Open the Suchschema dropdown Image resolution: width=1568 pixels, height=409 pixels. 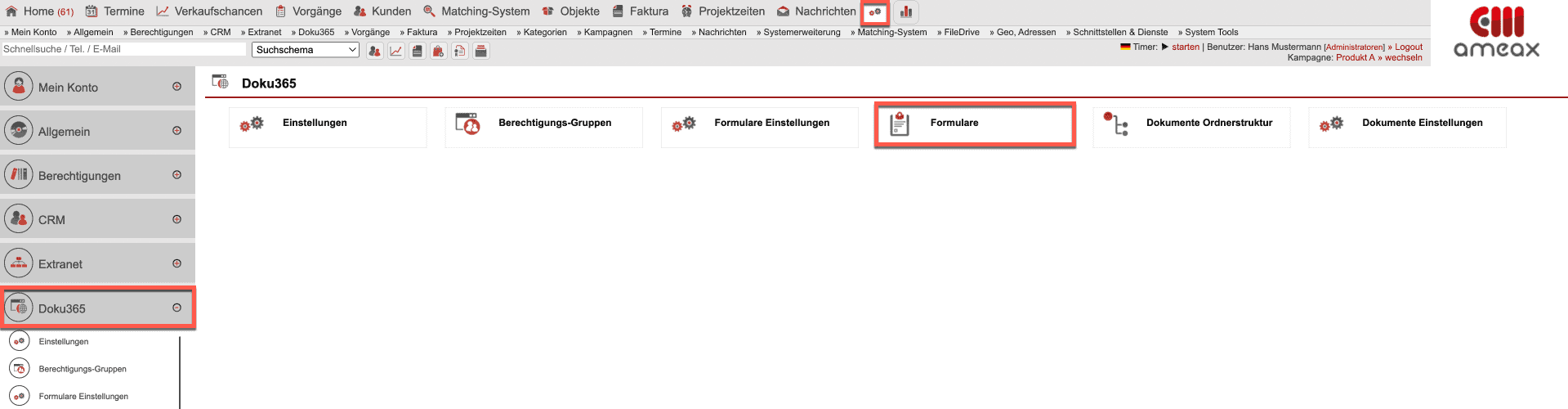pyautogui.click(x=305, y=50)
